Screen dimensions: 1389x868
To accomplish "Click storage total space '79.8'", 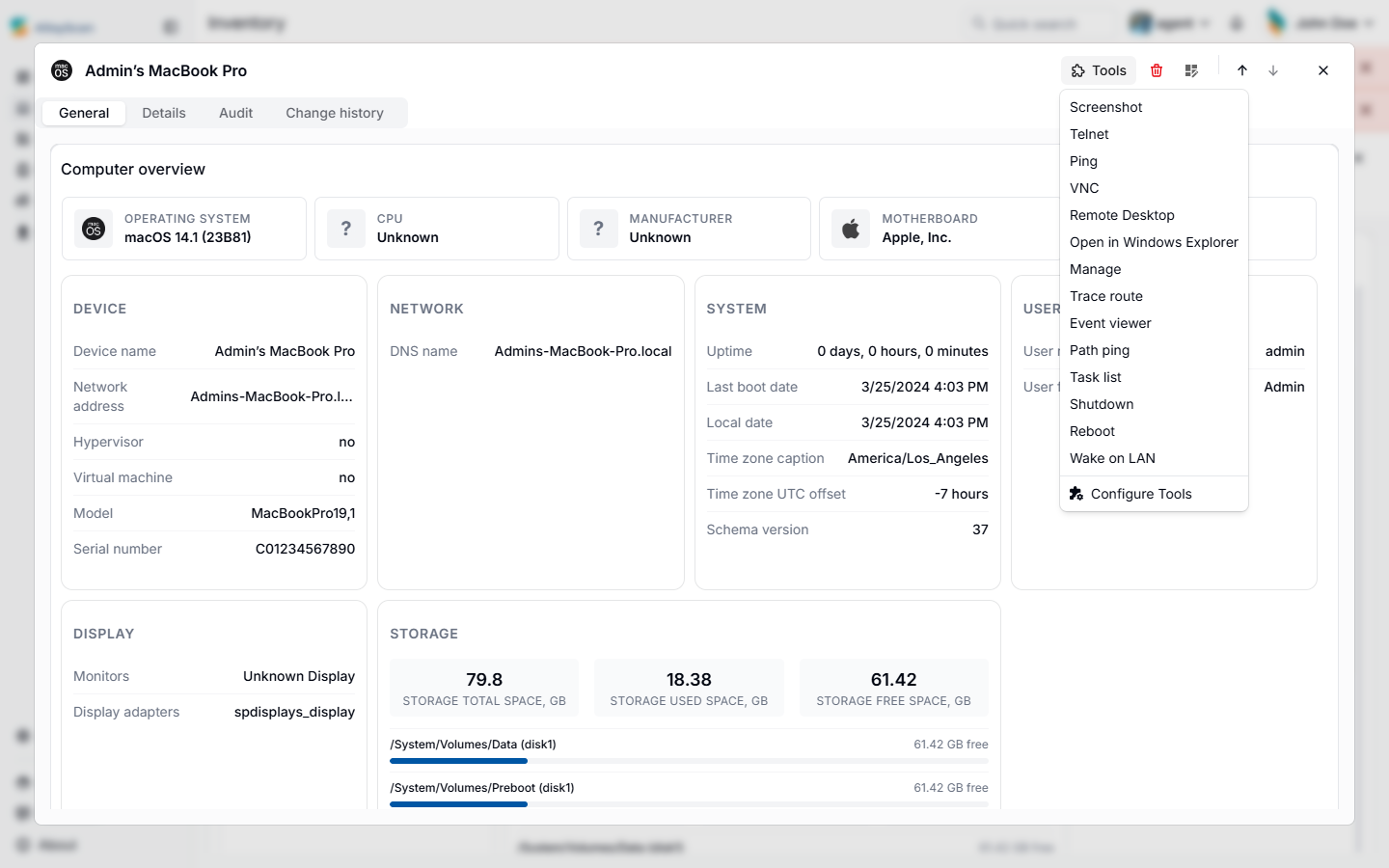I will tap(484, 680).
